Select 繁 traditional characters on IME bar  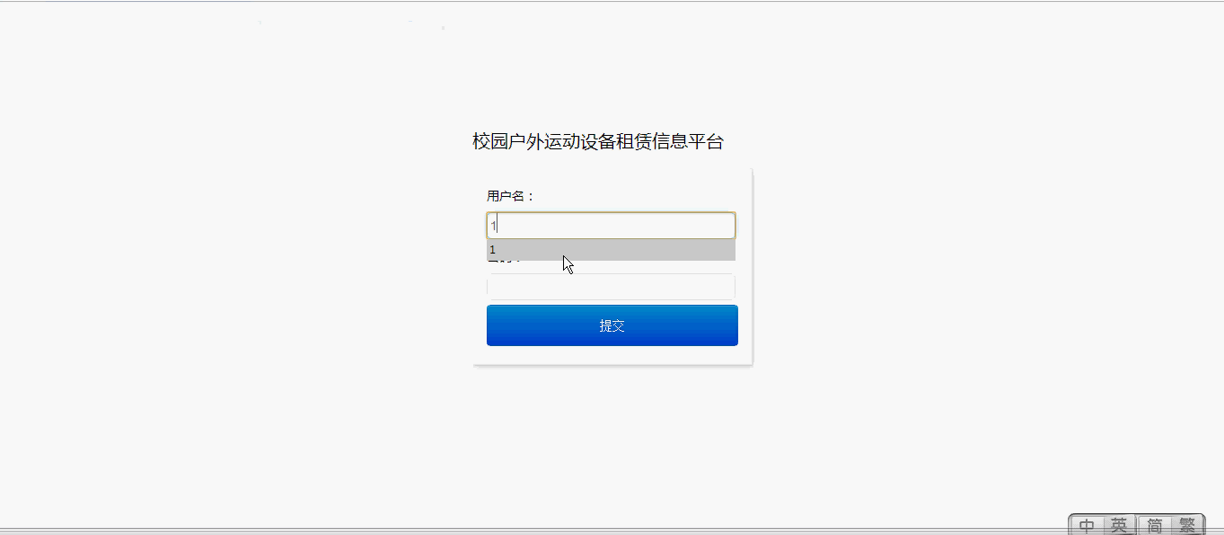1186,526
